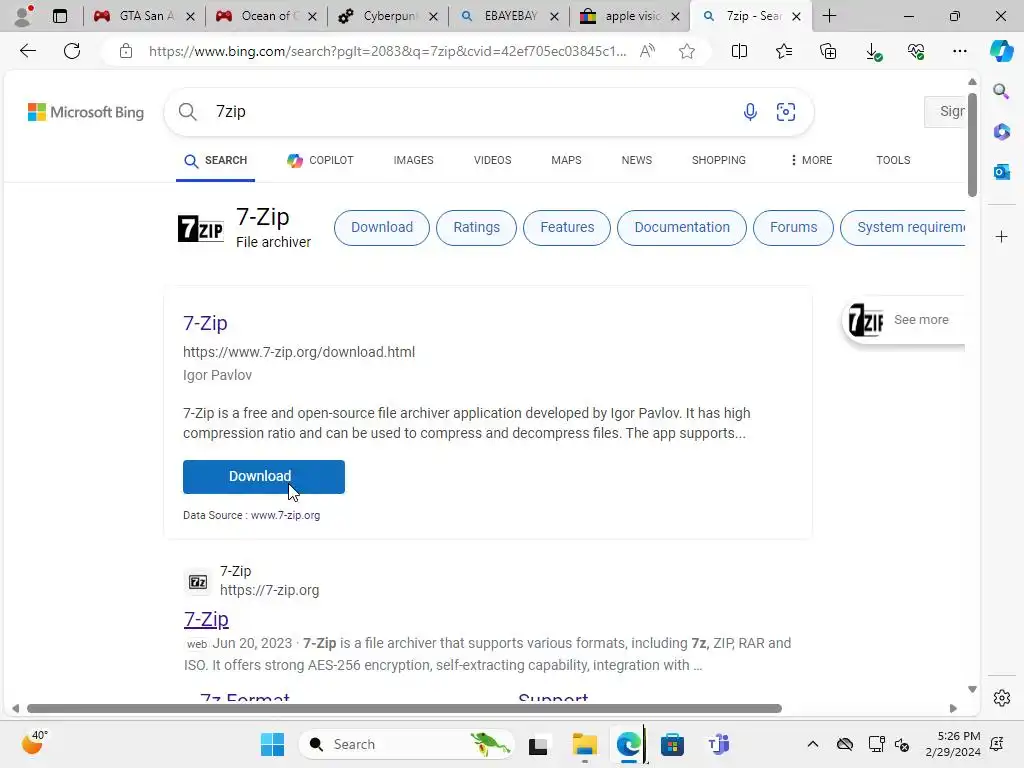Open the tab actions menu icon

tap(59, 16)
